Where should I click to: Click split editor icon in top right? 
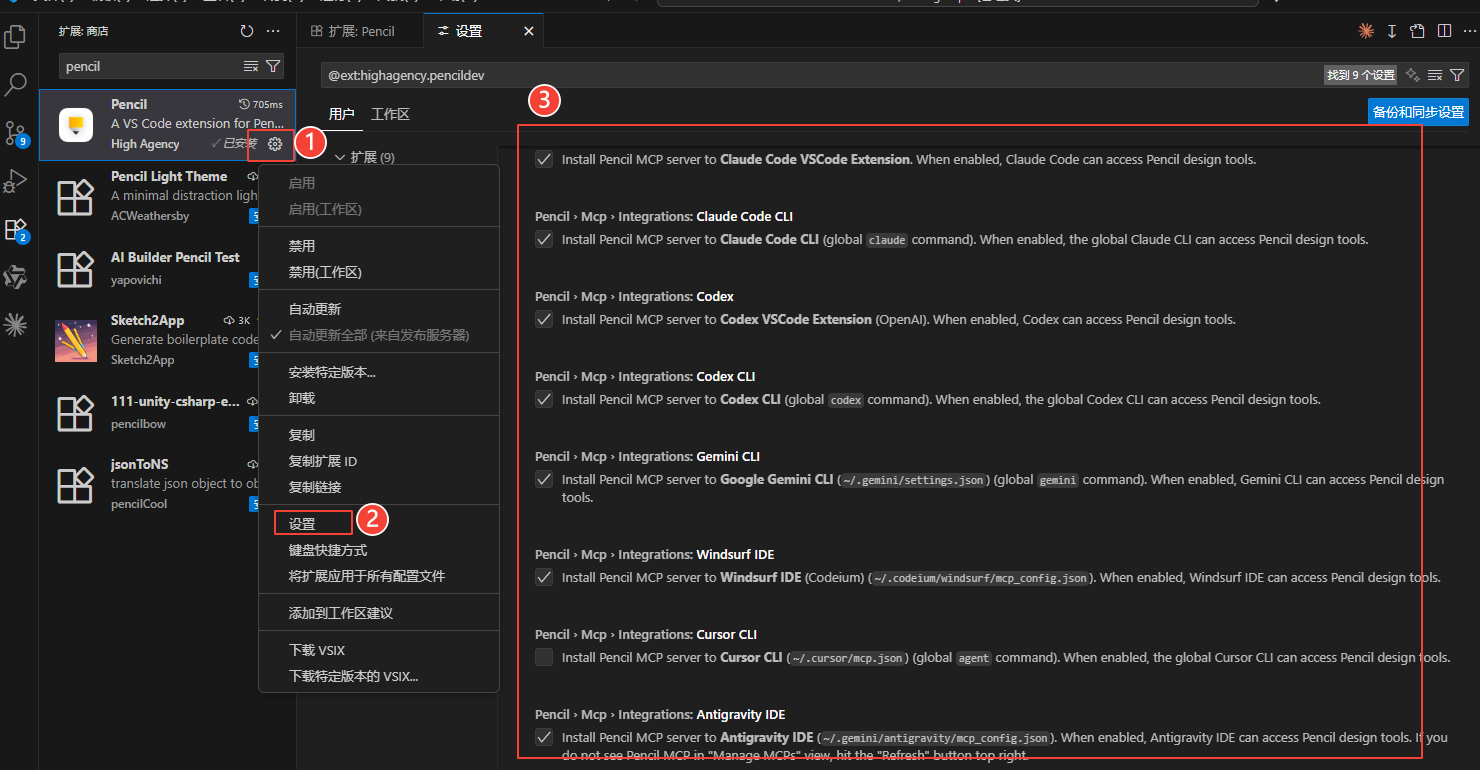(x=1444, y=31)
